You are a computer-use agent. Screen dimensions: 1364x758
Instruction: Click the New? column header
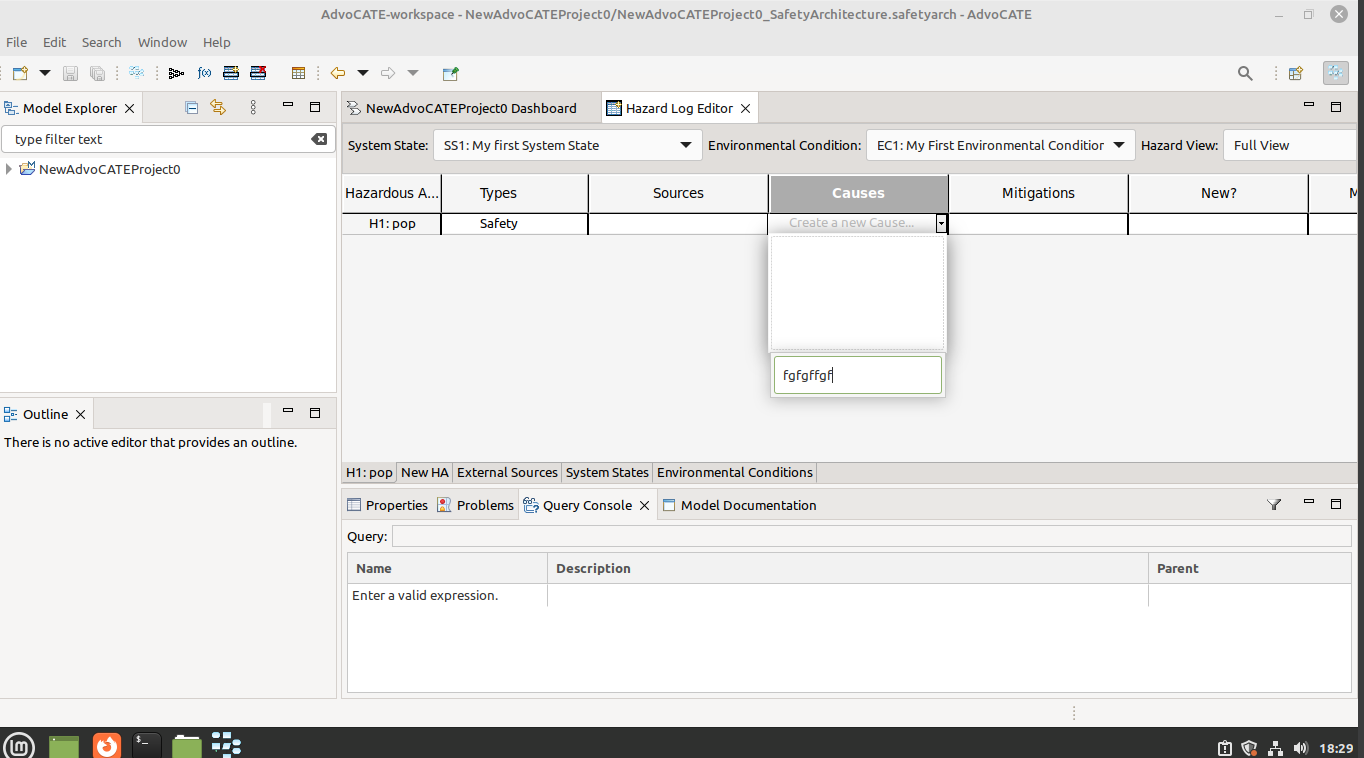[x=1218, y=193]
